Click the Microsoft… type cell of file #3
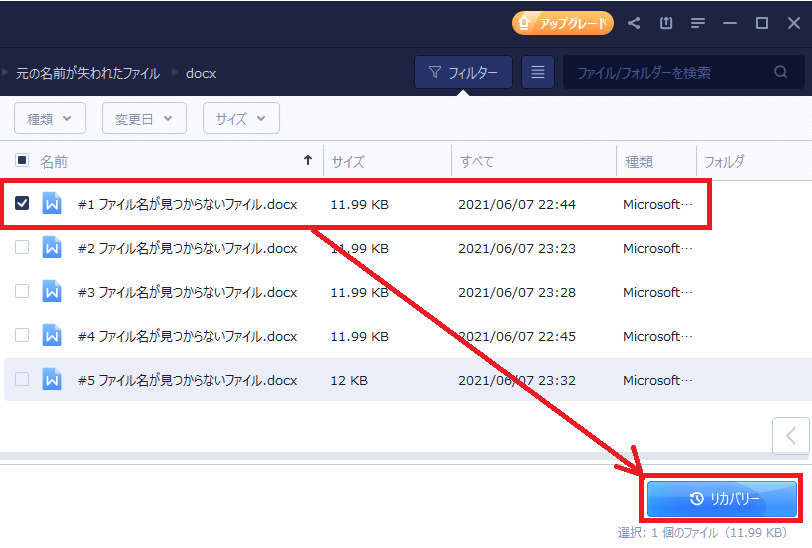 tap(658, 293)
